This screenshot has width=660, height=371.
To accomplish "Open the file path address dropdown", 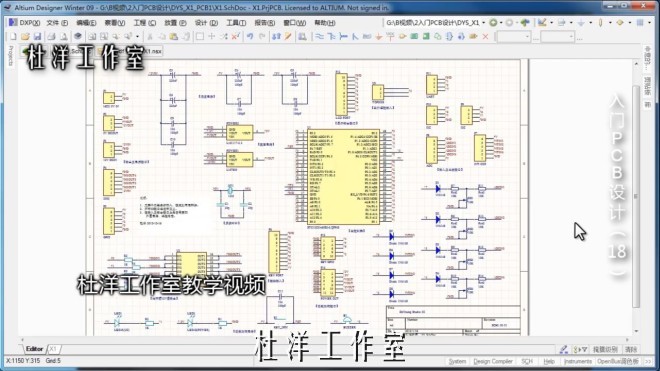I will (484, 23).
